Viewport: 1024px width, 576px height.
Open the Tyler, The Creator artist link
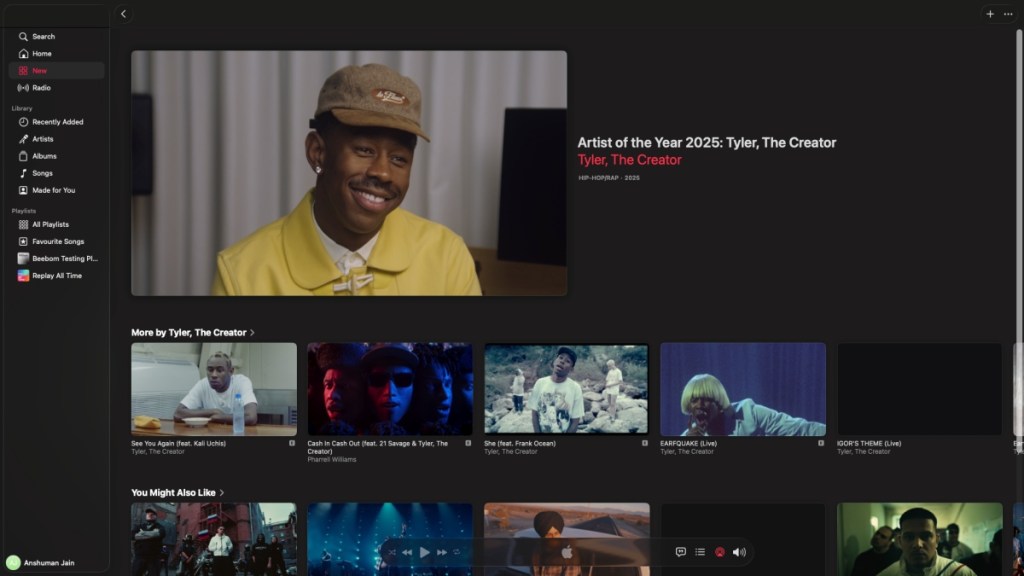(628, 159)
